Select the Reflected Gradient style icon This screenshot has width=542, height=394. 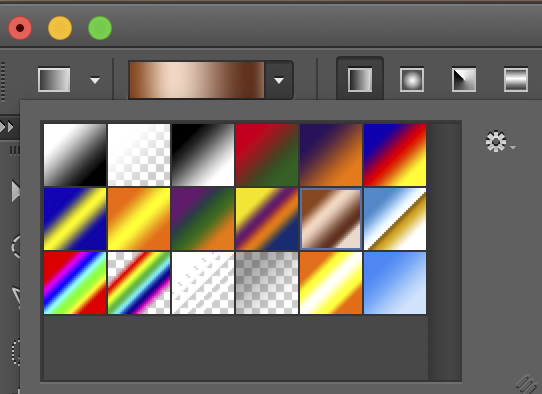(515, 80)
